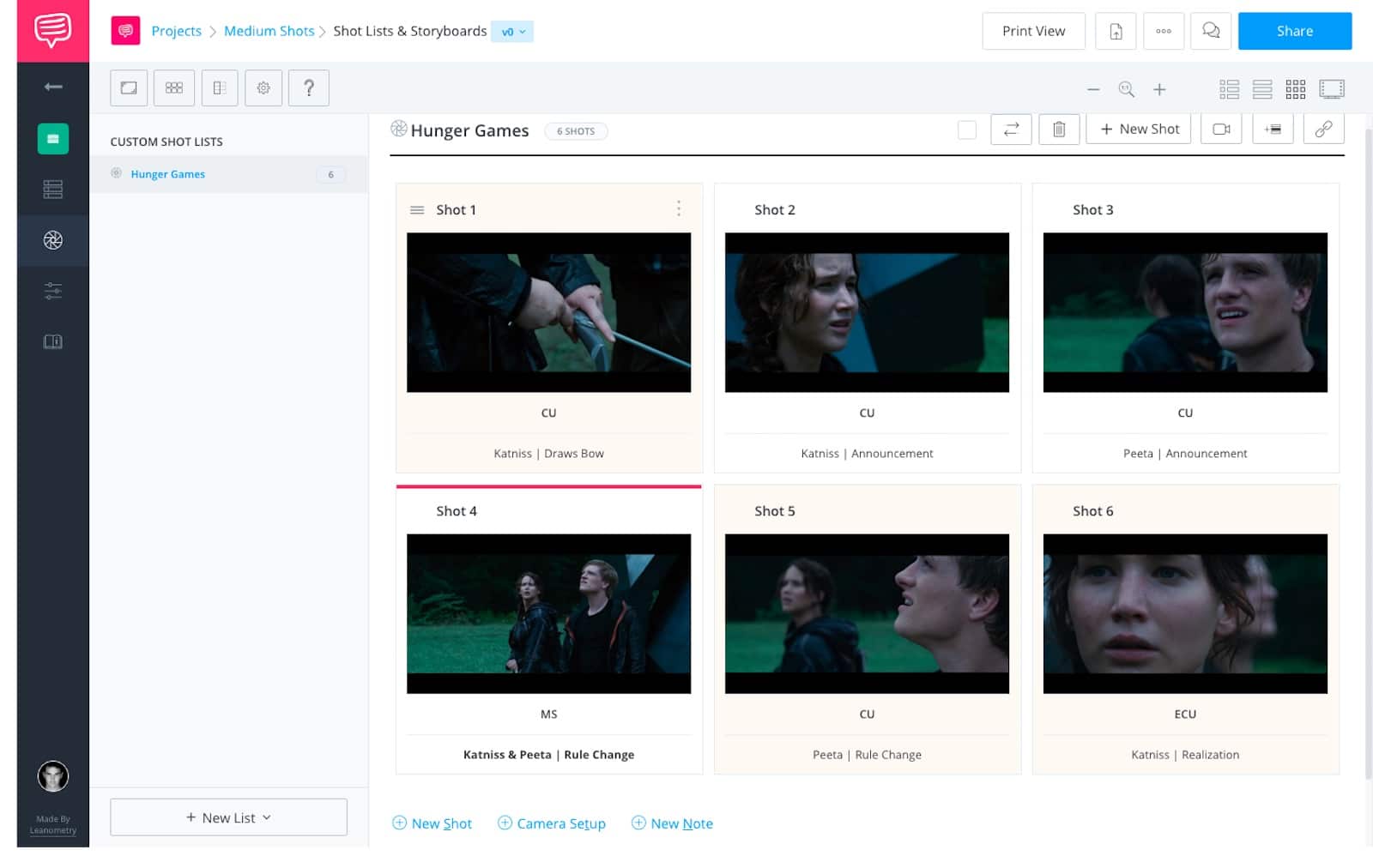Click the swap arrows icon

1011,130
